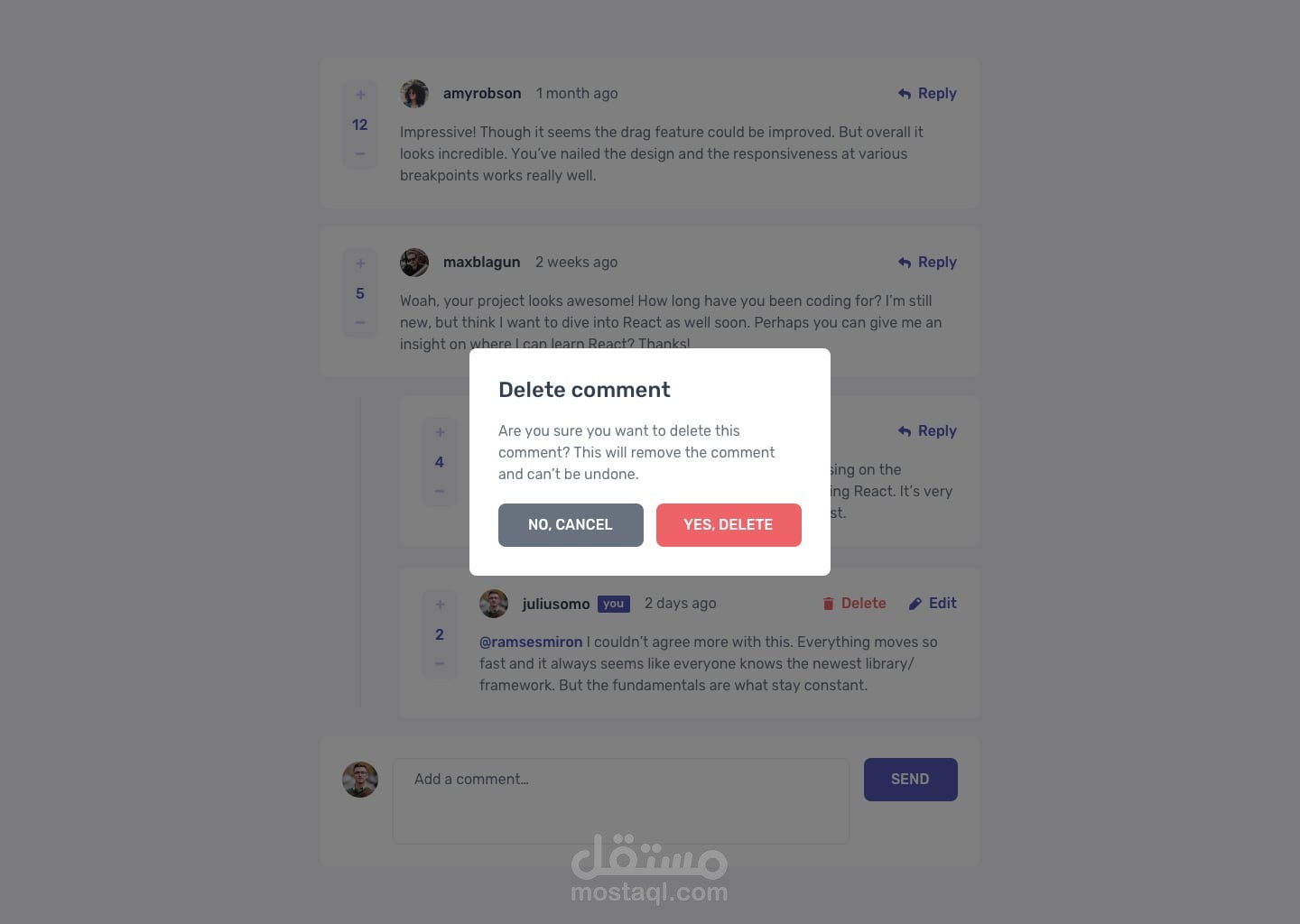The height and width of the screenshot is (924, 1300).
Task: Click NO, CANCEL in the delete dialog
Action: [x=571, y=525]
